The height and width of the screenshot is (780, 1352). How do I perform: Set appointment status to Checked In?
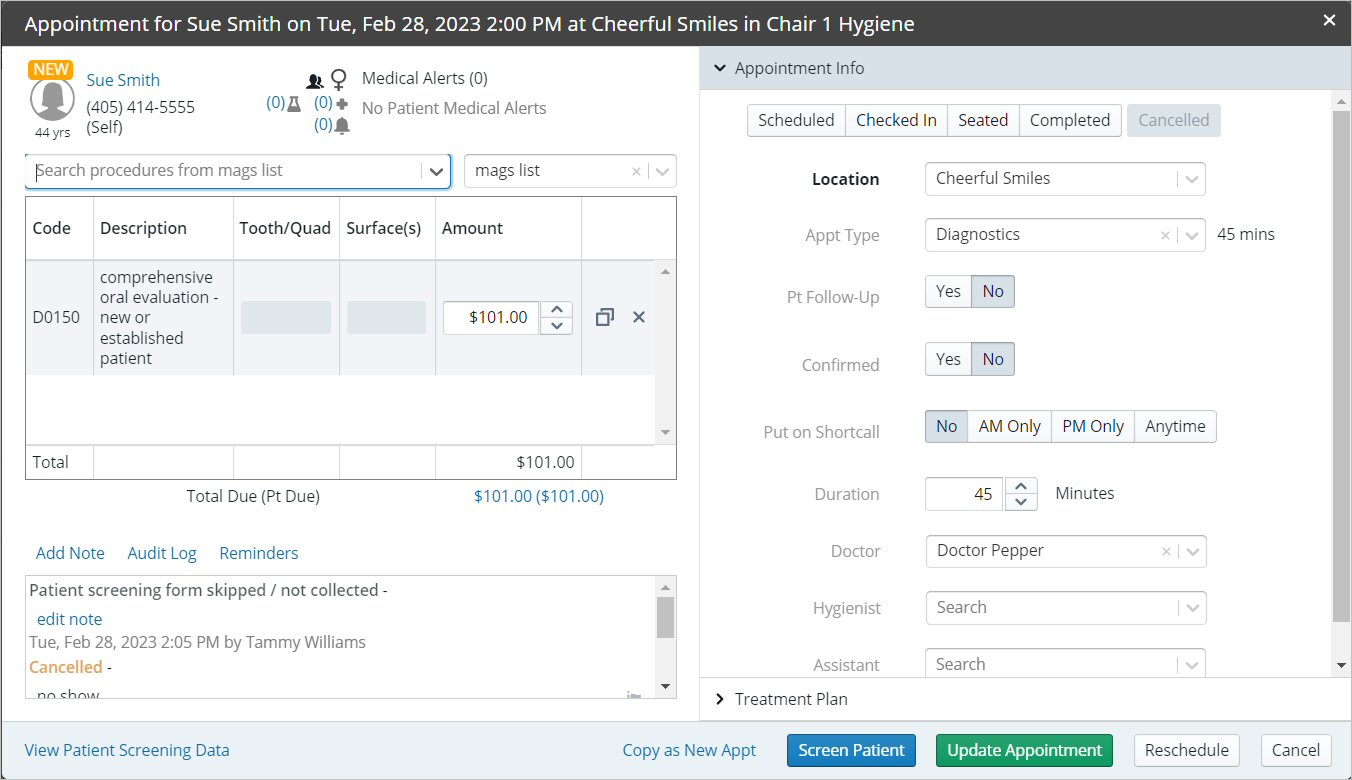(x=896, y=120)
